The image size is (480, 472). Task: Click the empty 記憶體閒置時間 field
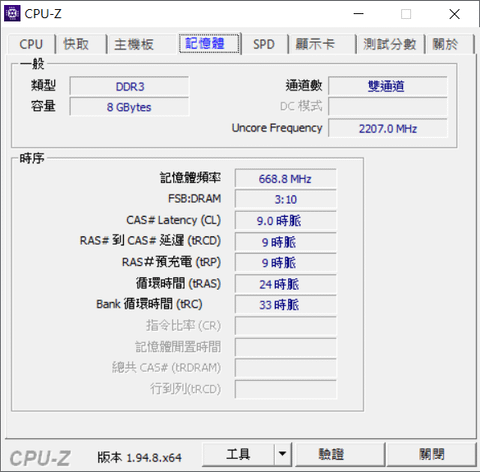pos(285,347)
